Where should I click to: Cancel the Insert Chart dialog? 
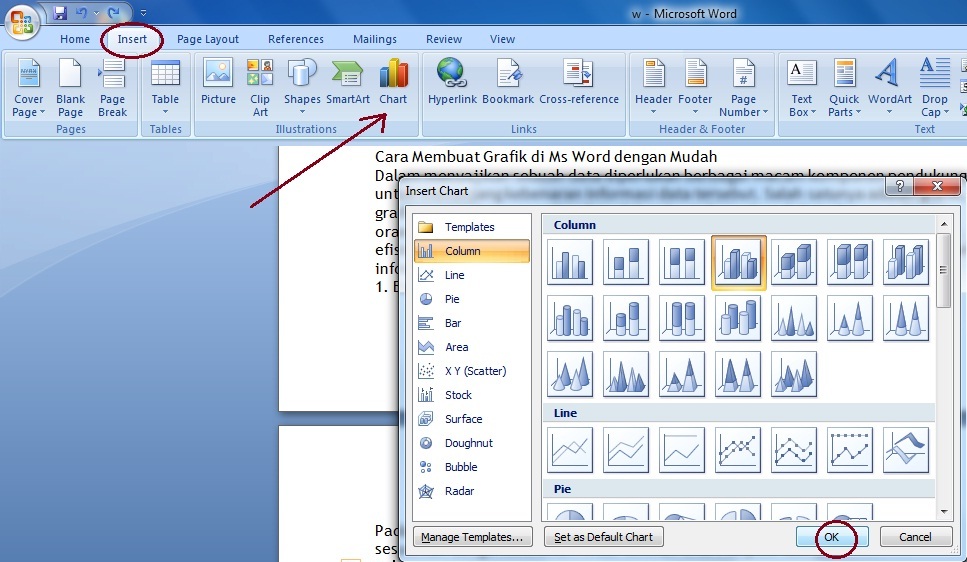[x=915, y=537]
